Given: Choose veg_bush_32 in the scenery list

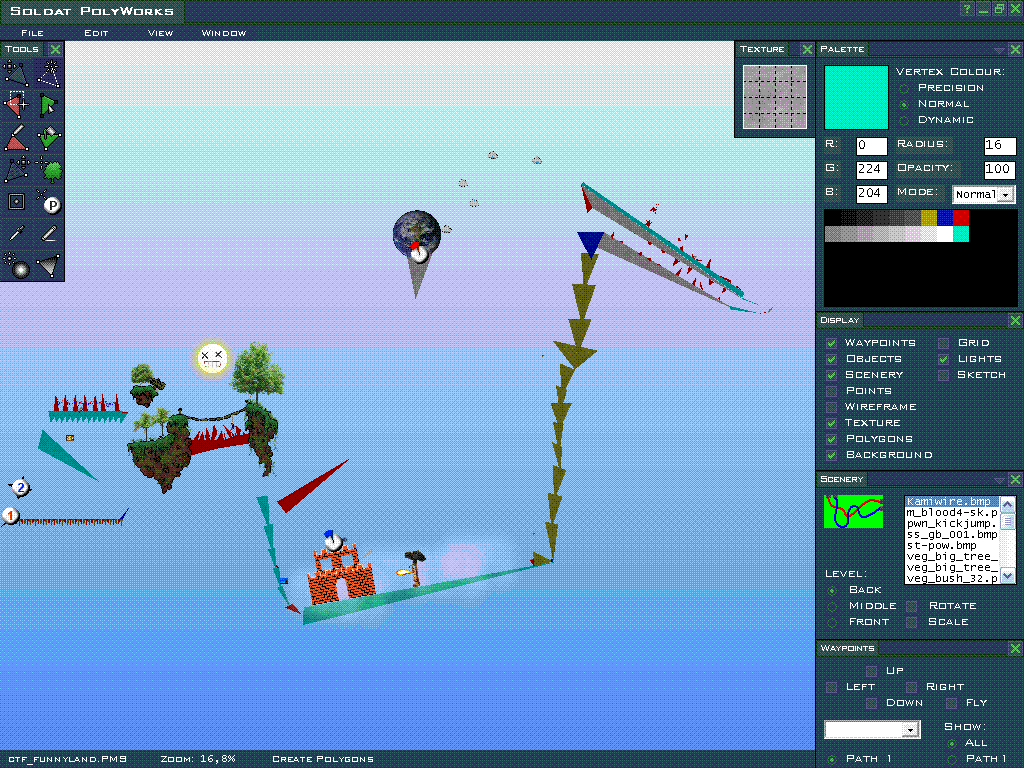Looking at the screenshot, I should 951,578.
